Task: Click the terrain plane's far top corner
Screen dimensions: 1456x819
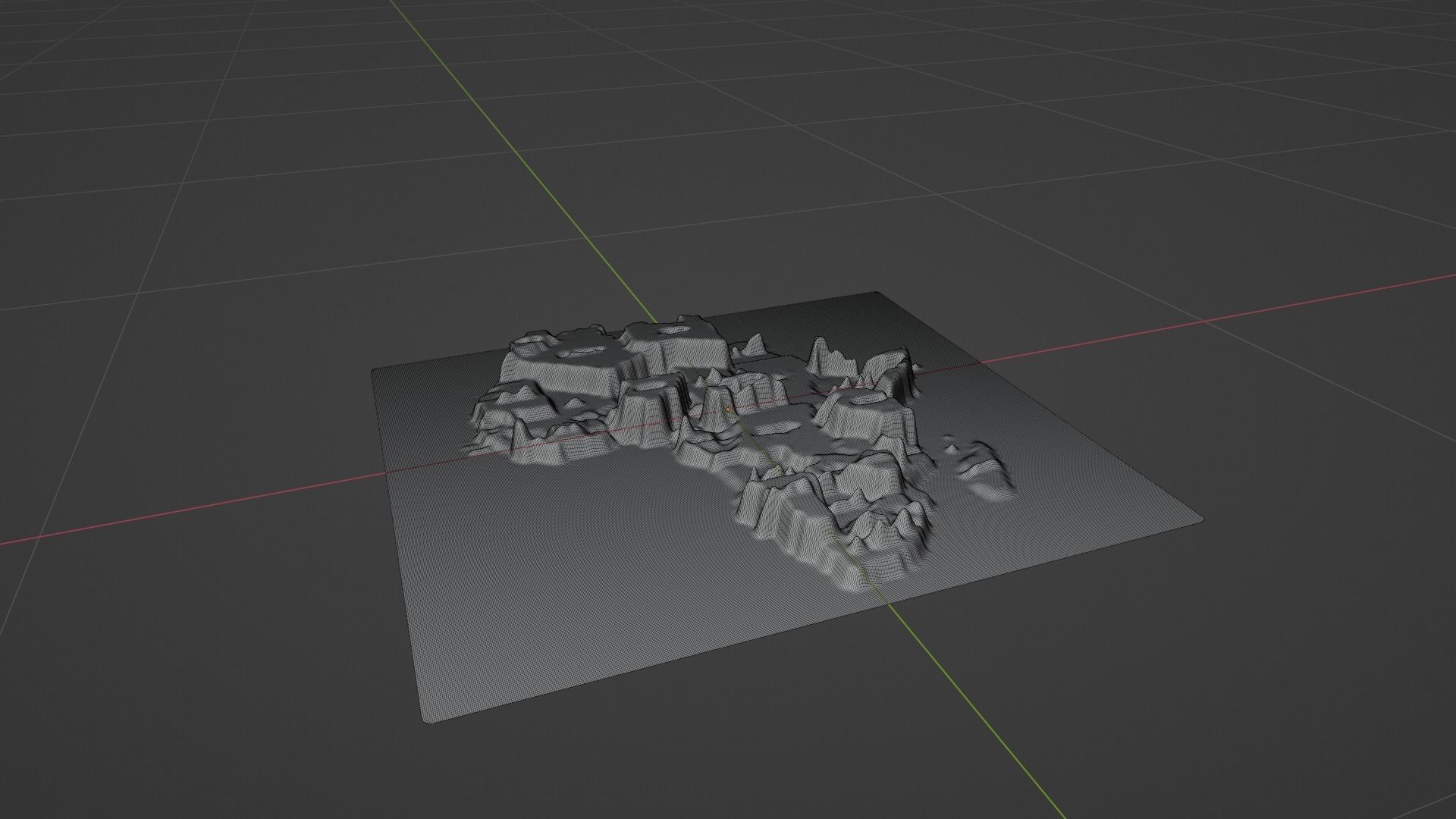Action: pyautogui.click(x=877, y=293)
